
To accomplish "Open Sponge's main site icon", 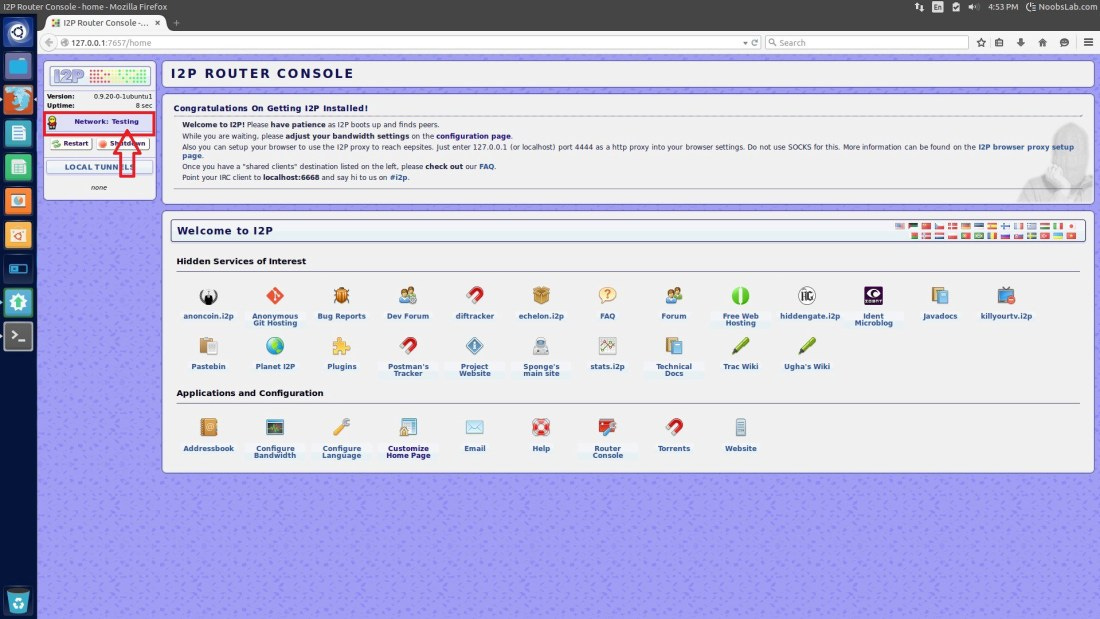I will pyautogui.click(x=541, y=347).
